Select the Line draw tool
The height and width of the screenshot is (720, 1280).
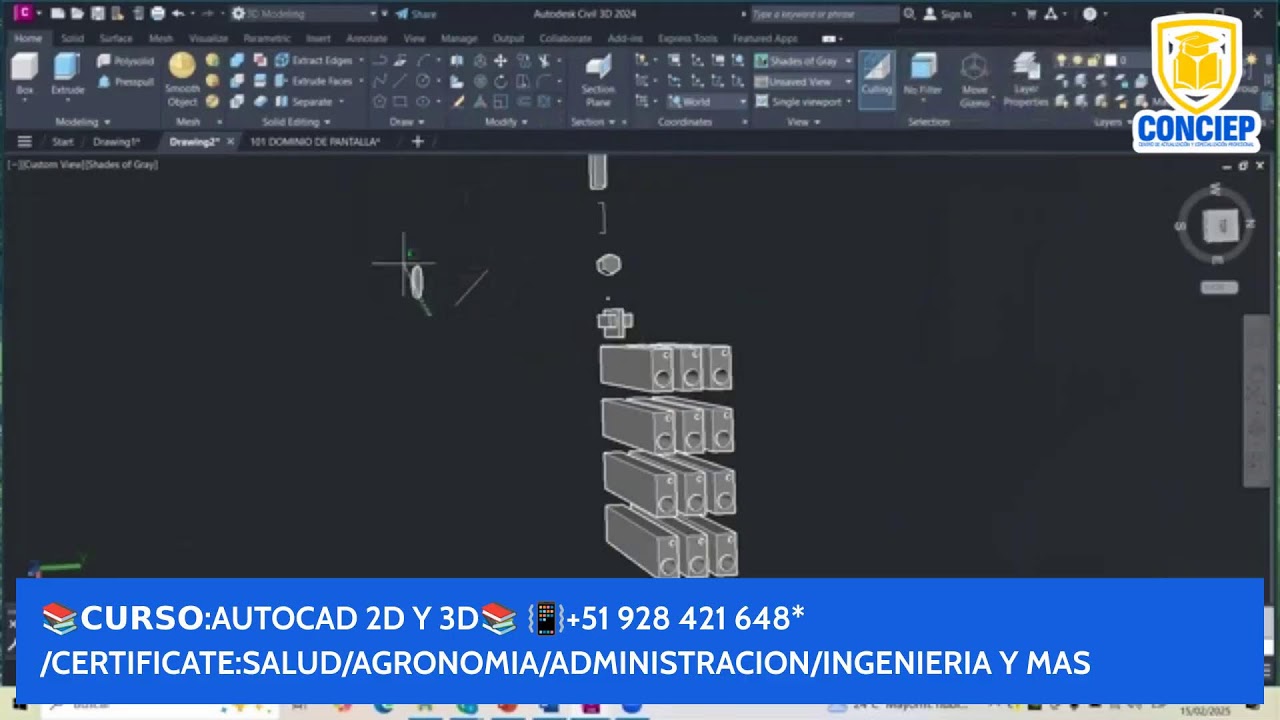(x=400, y=81)
